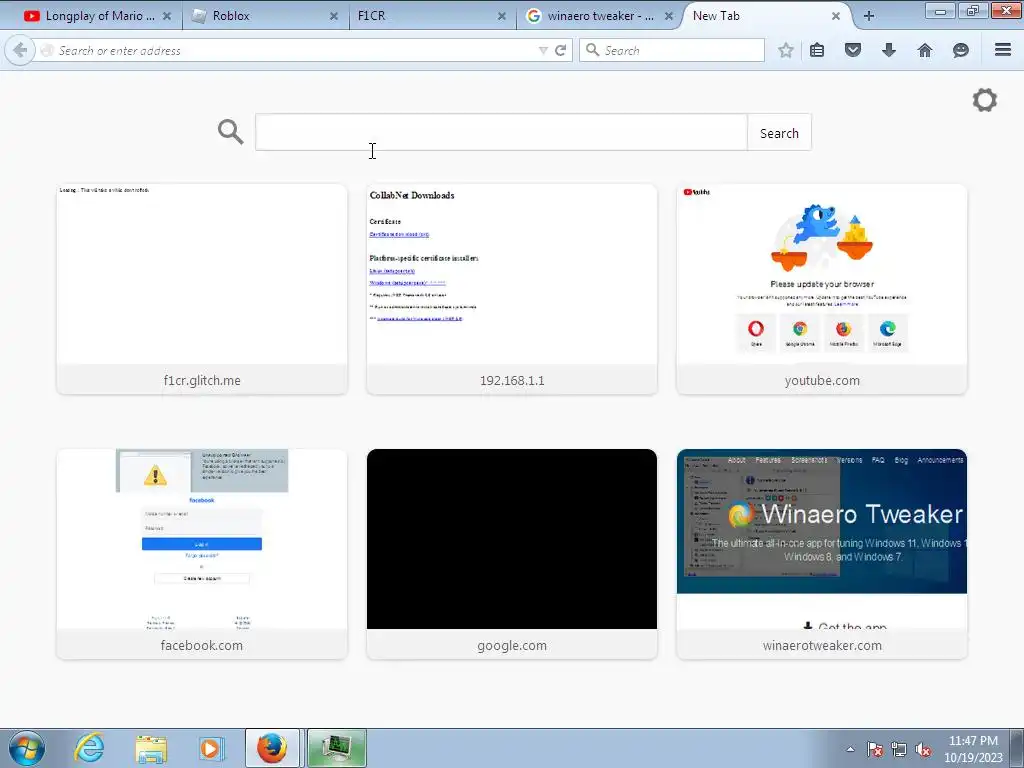Image resolution: width=1024 pixels, height=768 pixels.
Task: Reload the page with the refresh icon
Action: click(x=560, y=50)
